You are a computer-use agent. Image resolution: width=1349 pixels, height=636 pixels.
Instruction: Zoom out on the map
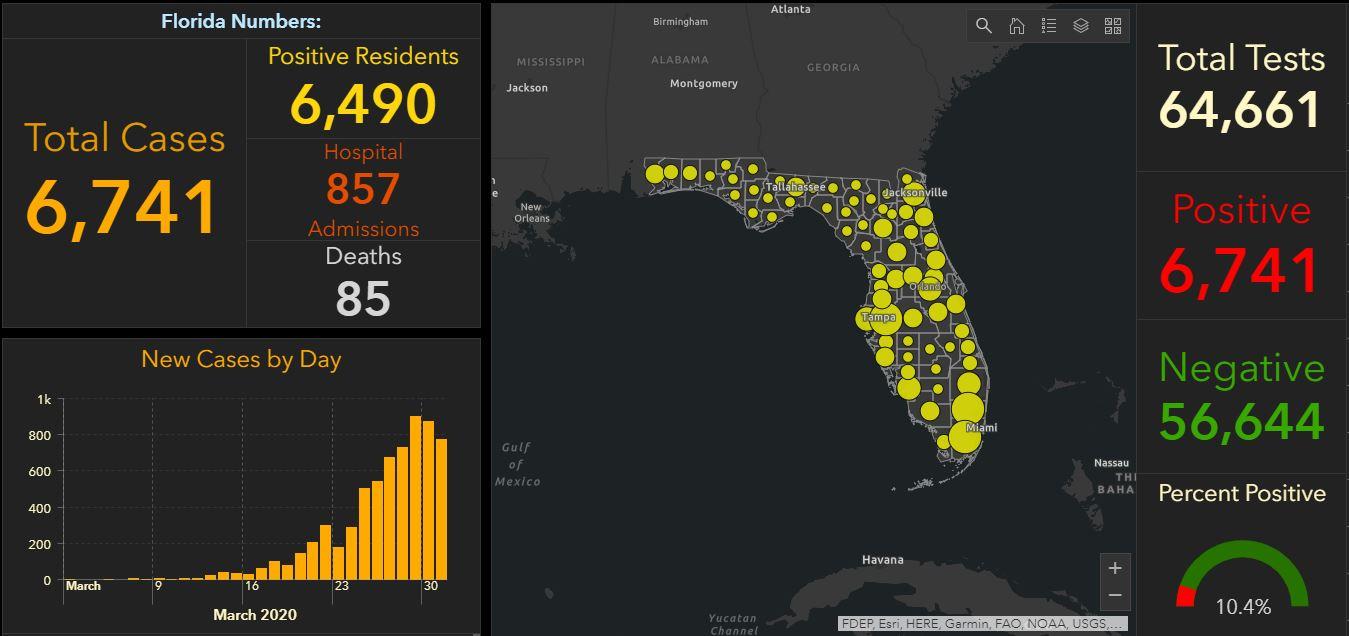(x=1115, y=595)
